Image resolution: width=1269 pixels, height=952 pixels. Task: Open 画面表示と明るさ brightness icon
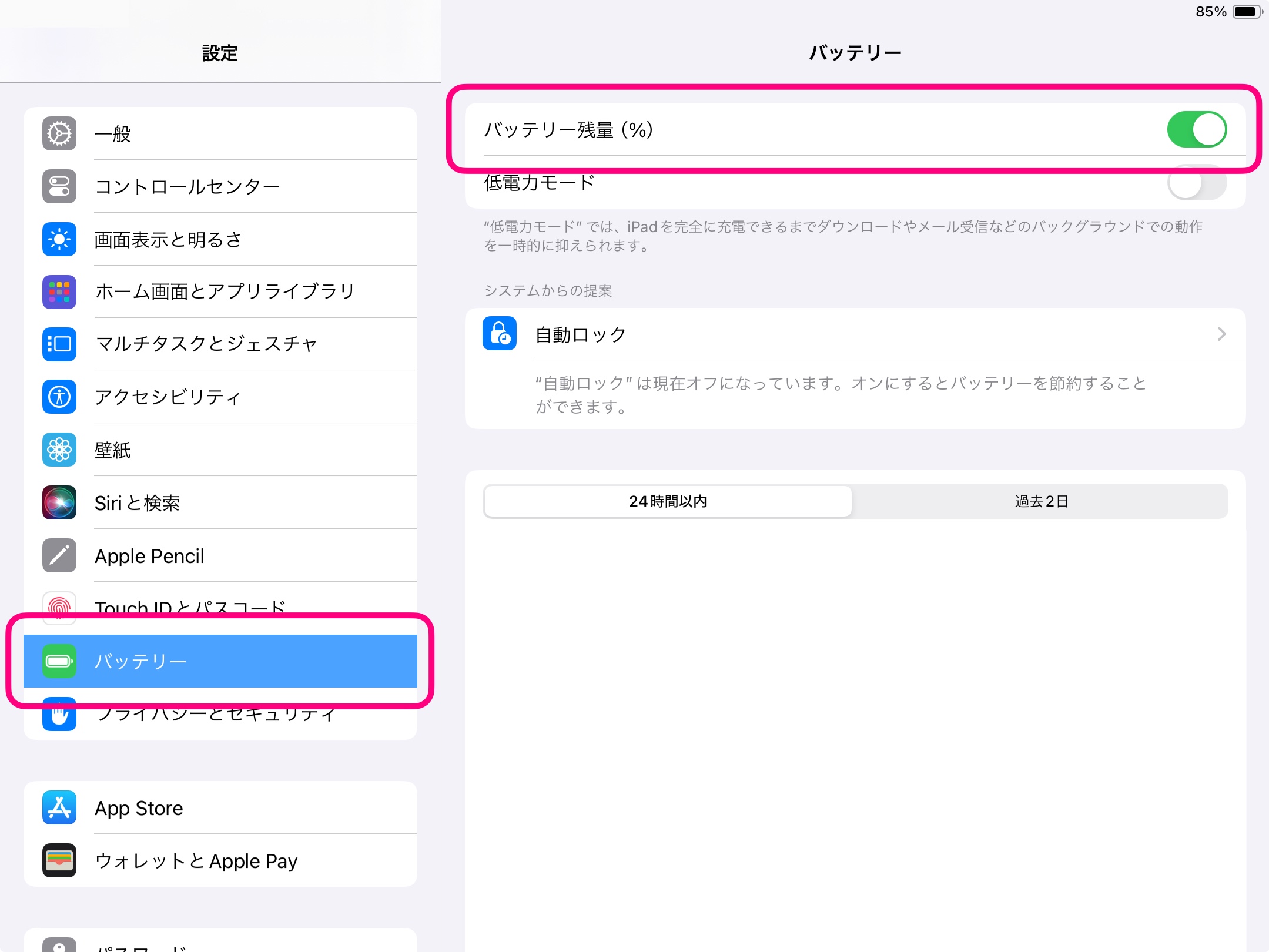[x=59, y=239]
